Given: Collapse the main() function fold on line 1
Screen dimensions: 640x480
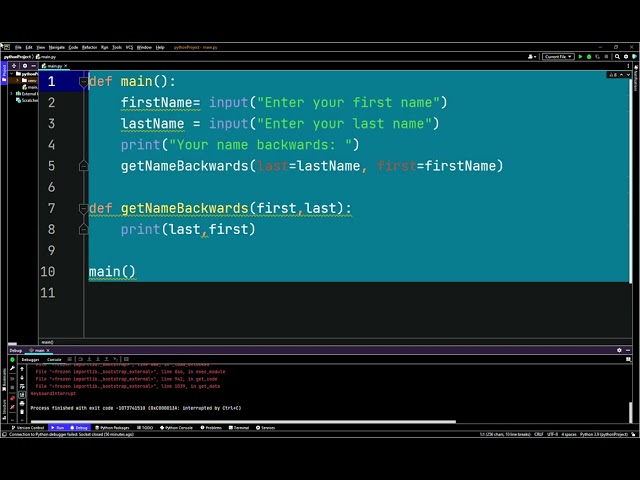Looking at the screenshot, I should 83,82.
